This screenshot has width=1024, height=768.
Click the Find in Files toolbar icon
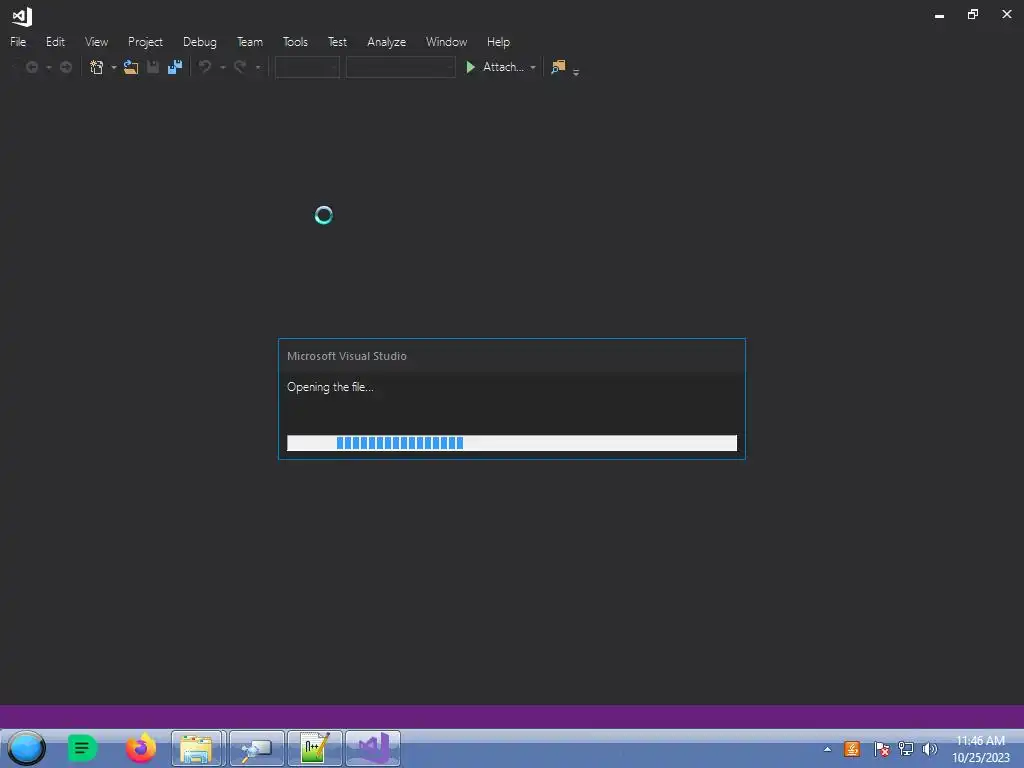[558, 67]
